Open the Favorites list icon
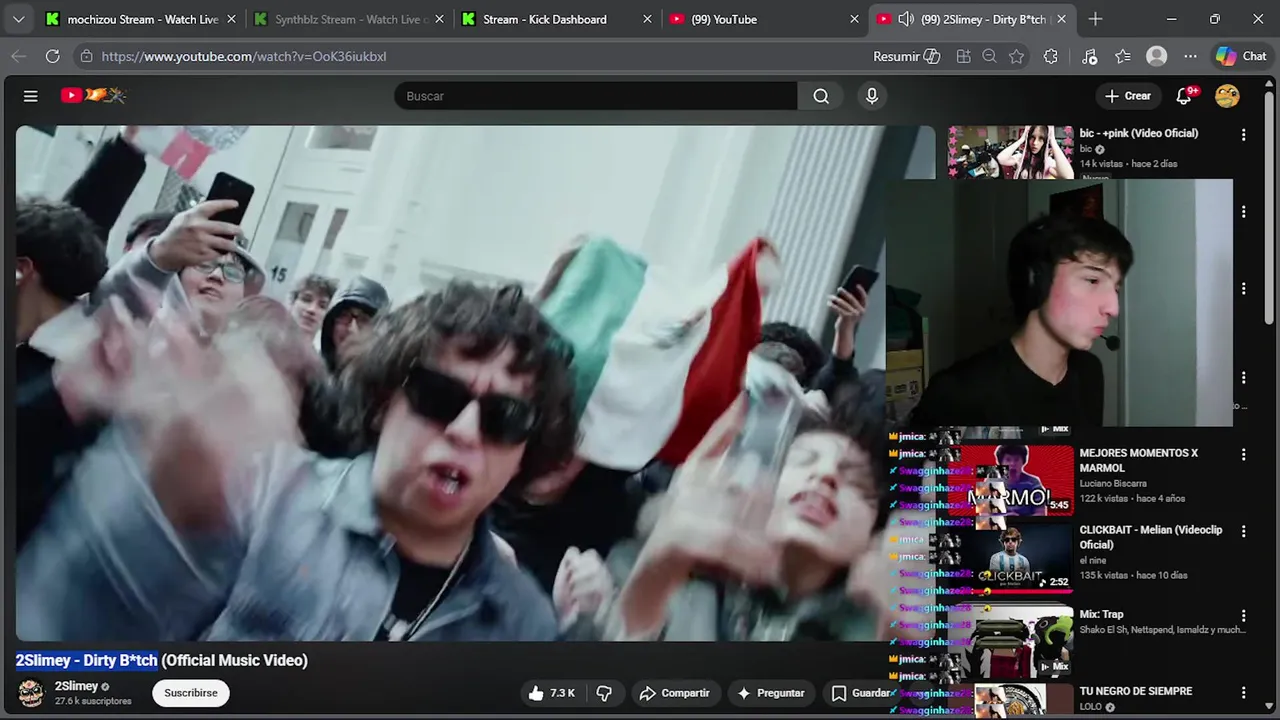Viewport: 1280px width, 720px height. pos(1123,56)
